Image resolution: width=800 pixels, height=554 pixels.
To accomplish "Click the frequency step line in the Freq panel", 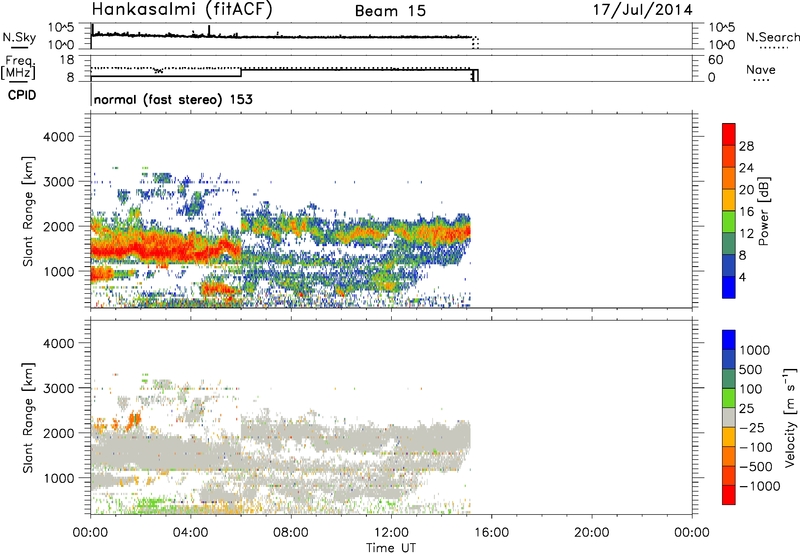I will [x=241, y=72].
